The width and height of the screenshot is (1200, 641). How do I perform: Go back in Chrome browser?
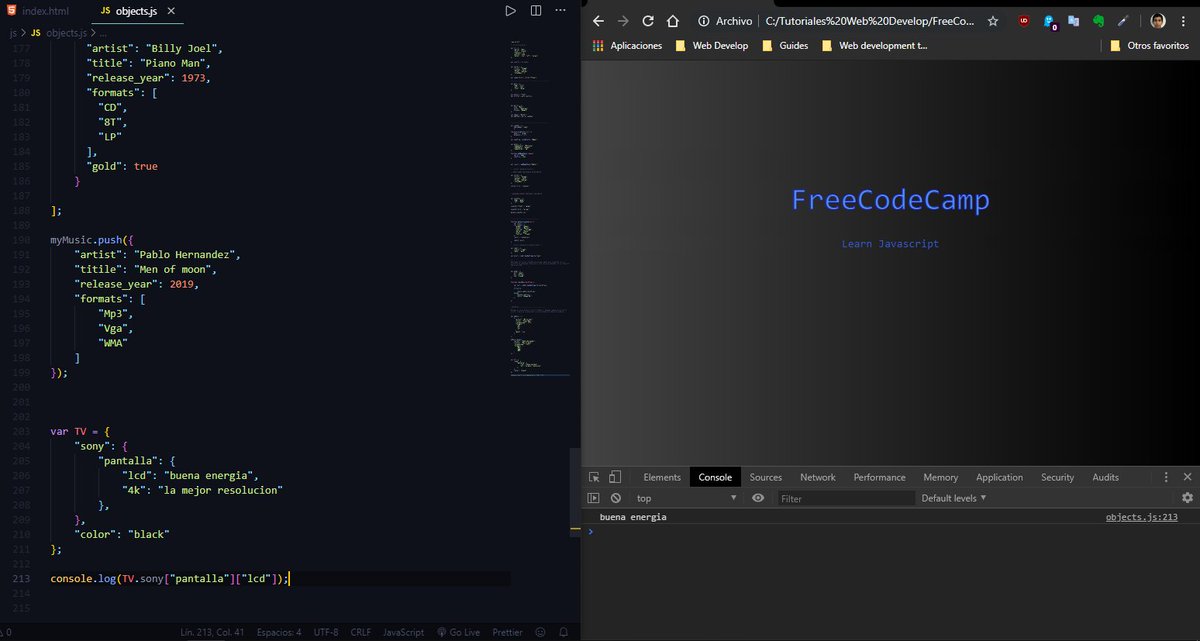[598, 20]
